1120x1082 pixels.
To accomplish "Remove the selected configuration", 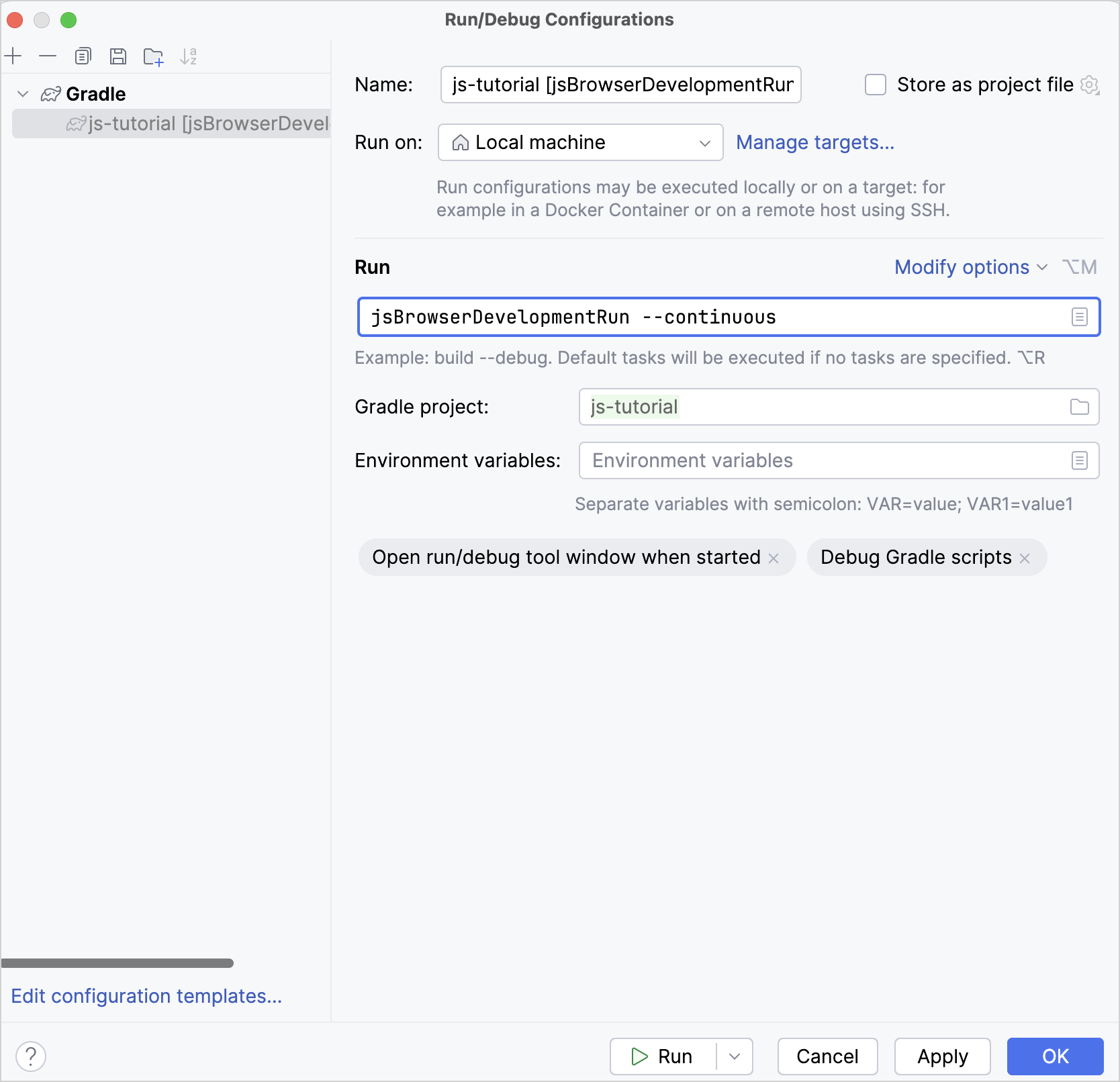I will tap(48, 56).
